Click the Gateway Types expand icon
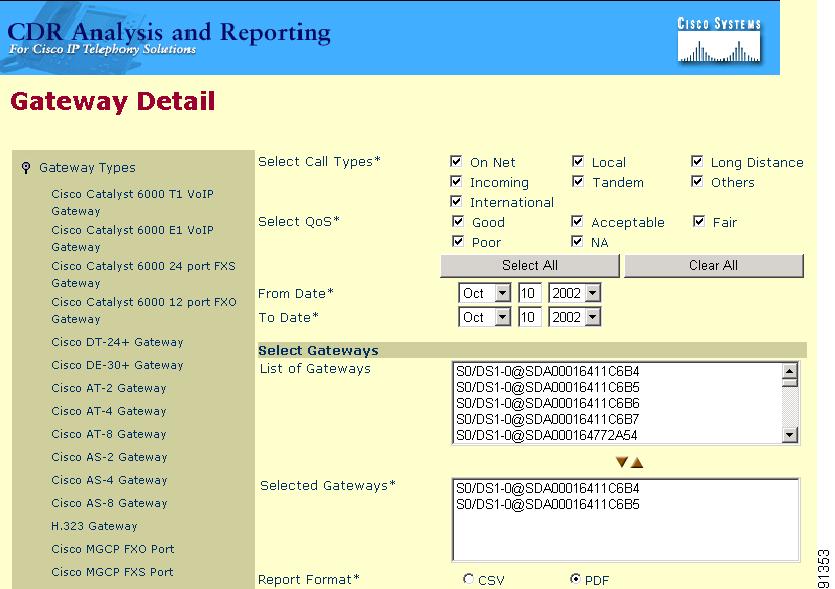This screenshot has height=589, width=835. [x=26, y=168]
